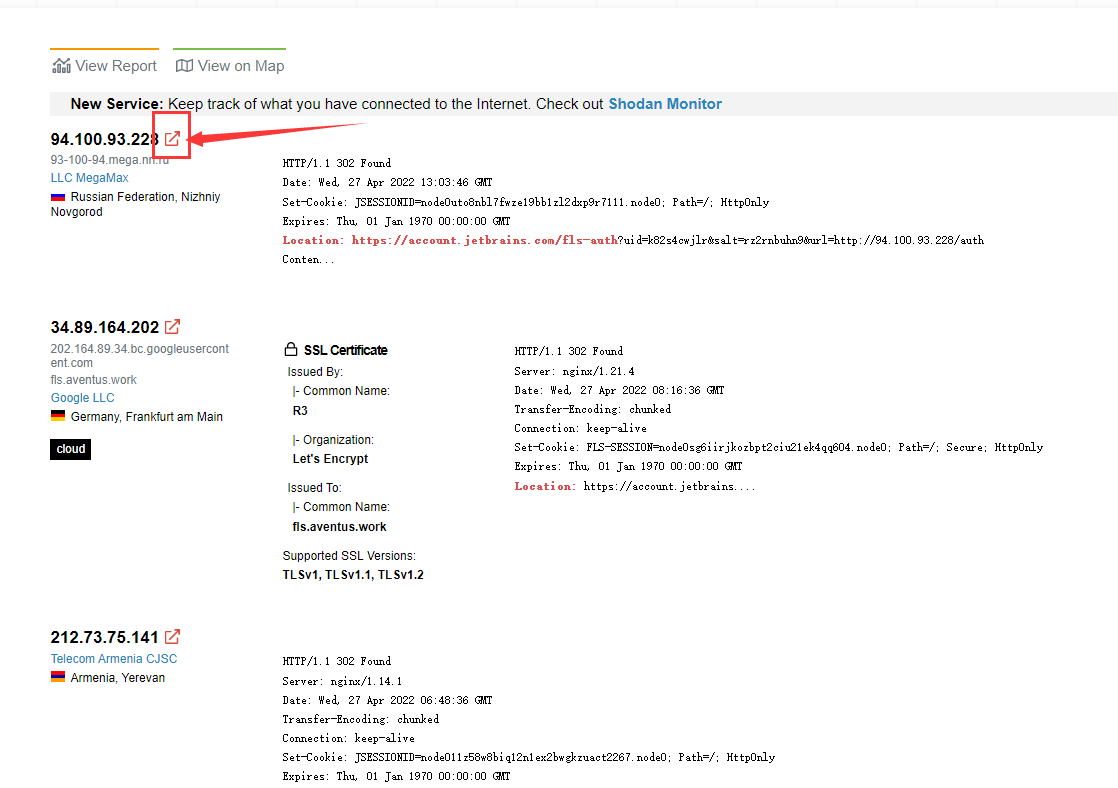1118x788 pixels.
Task: Click the Armenia flag icon
Action: pyautogui.click(x=58, y=678)
